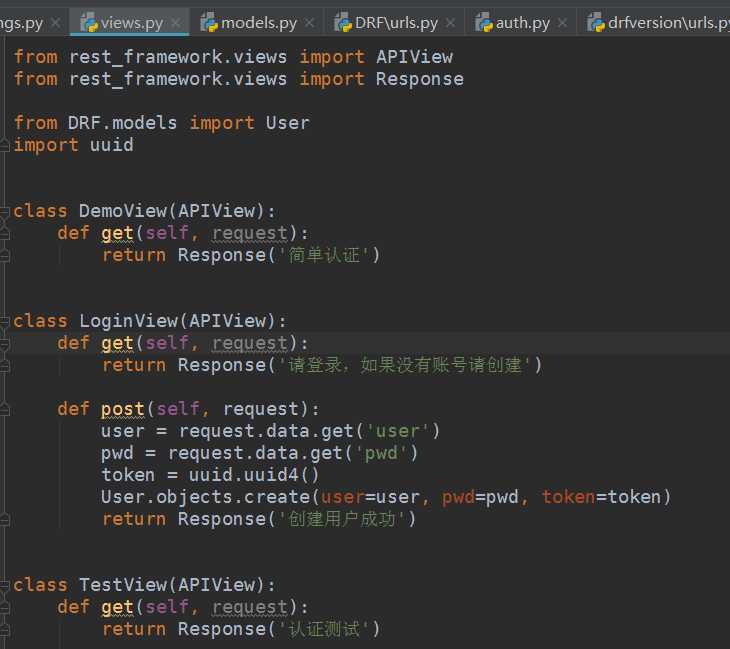The image size is (730, 649).
Task: Click the 'post' method name
Action: click(x=123, y=409)
